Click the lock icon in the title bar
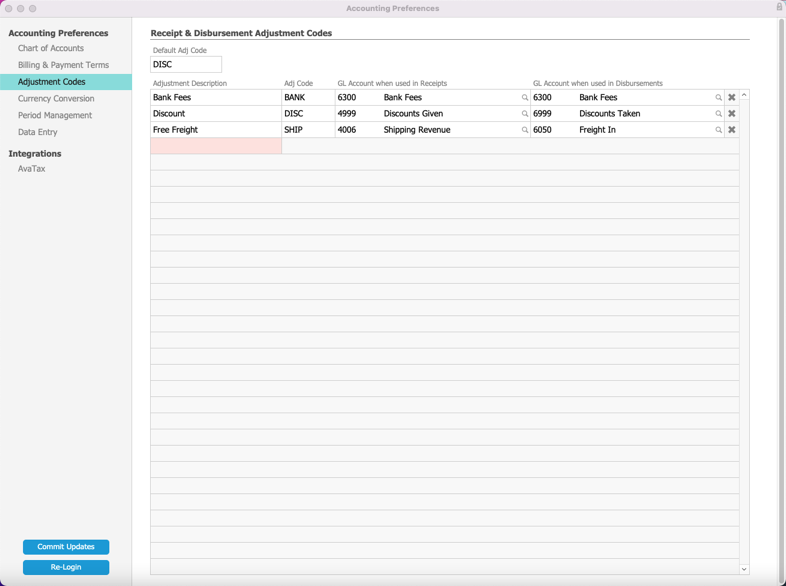 [779, 7]
